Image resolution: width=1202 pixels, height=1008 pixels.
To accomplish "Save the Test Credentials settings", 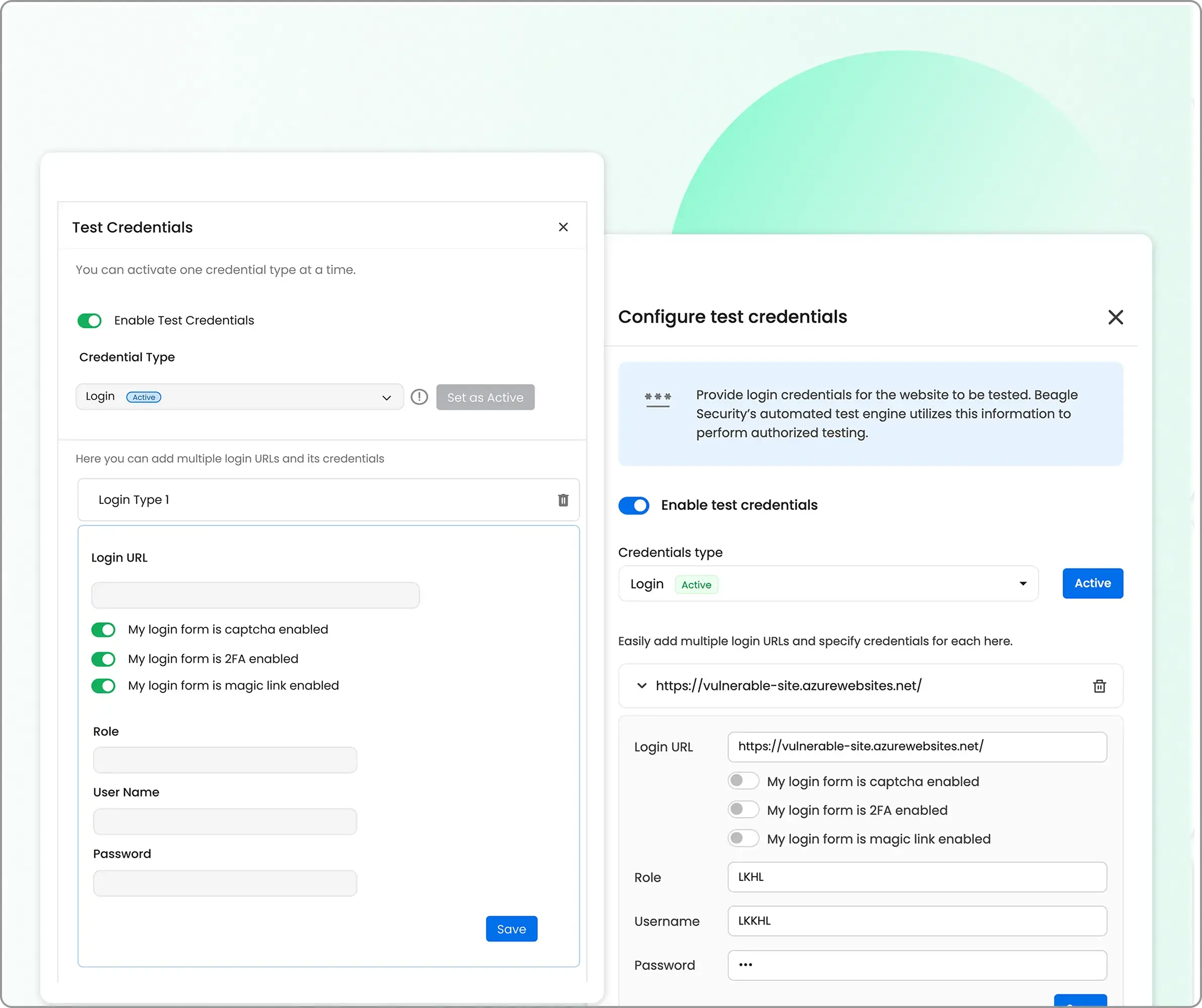I will [x=511, y=928].
